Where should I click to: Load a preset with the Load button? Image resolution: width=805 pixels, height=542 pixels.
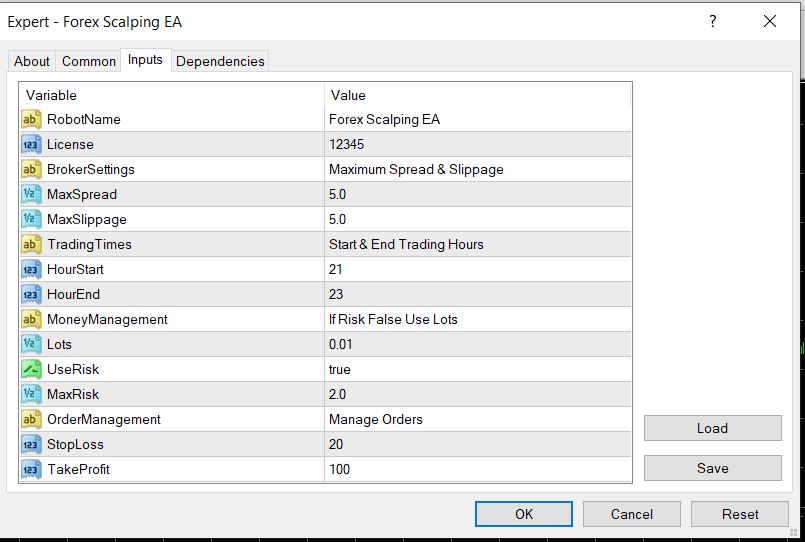[713, 428]
